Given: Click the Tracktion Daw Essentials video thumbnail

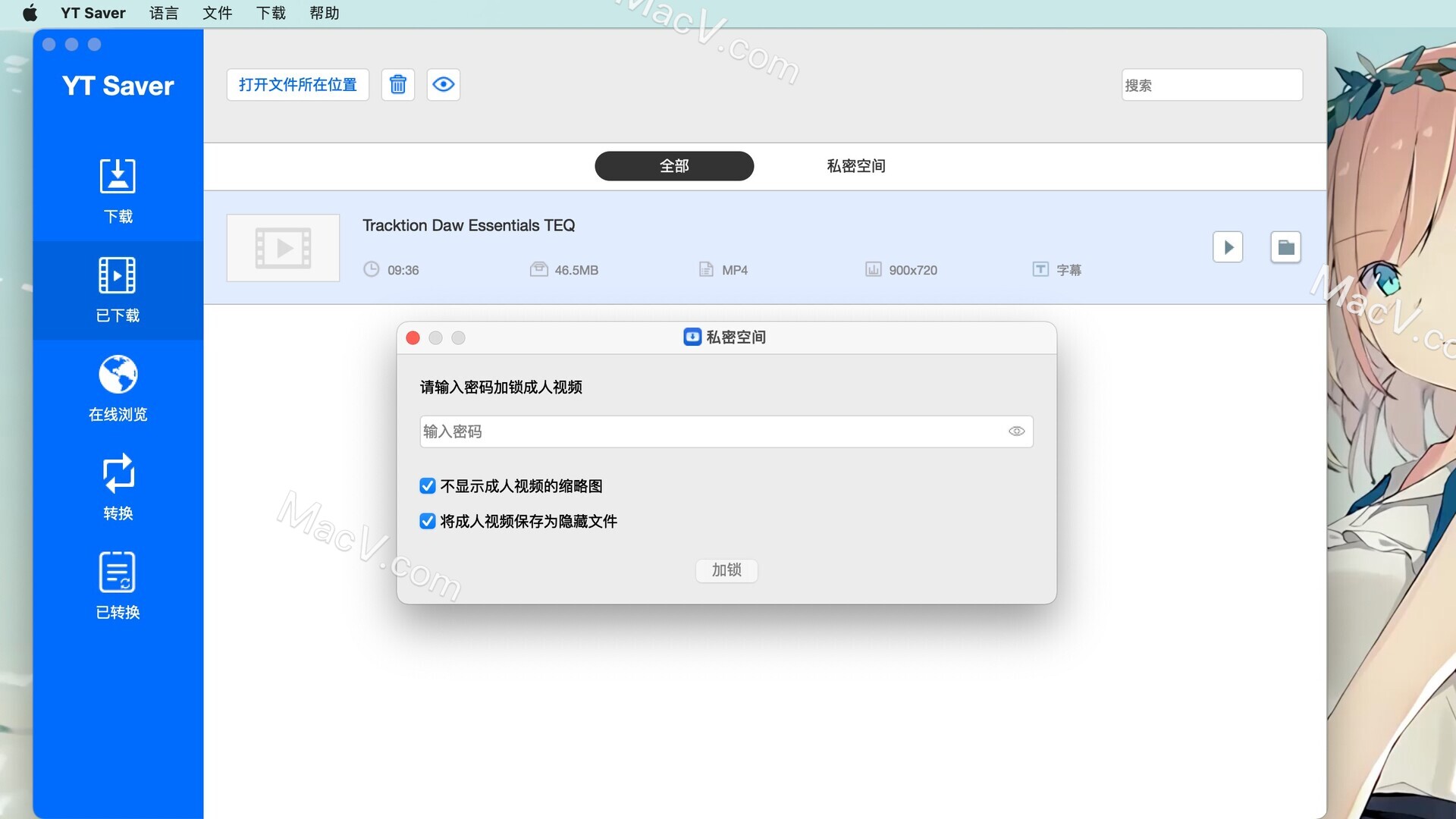Looking at the screenshot, I should click(283, 248).
